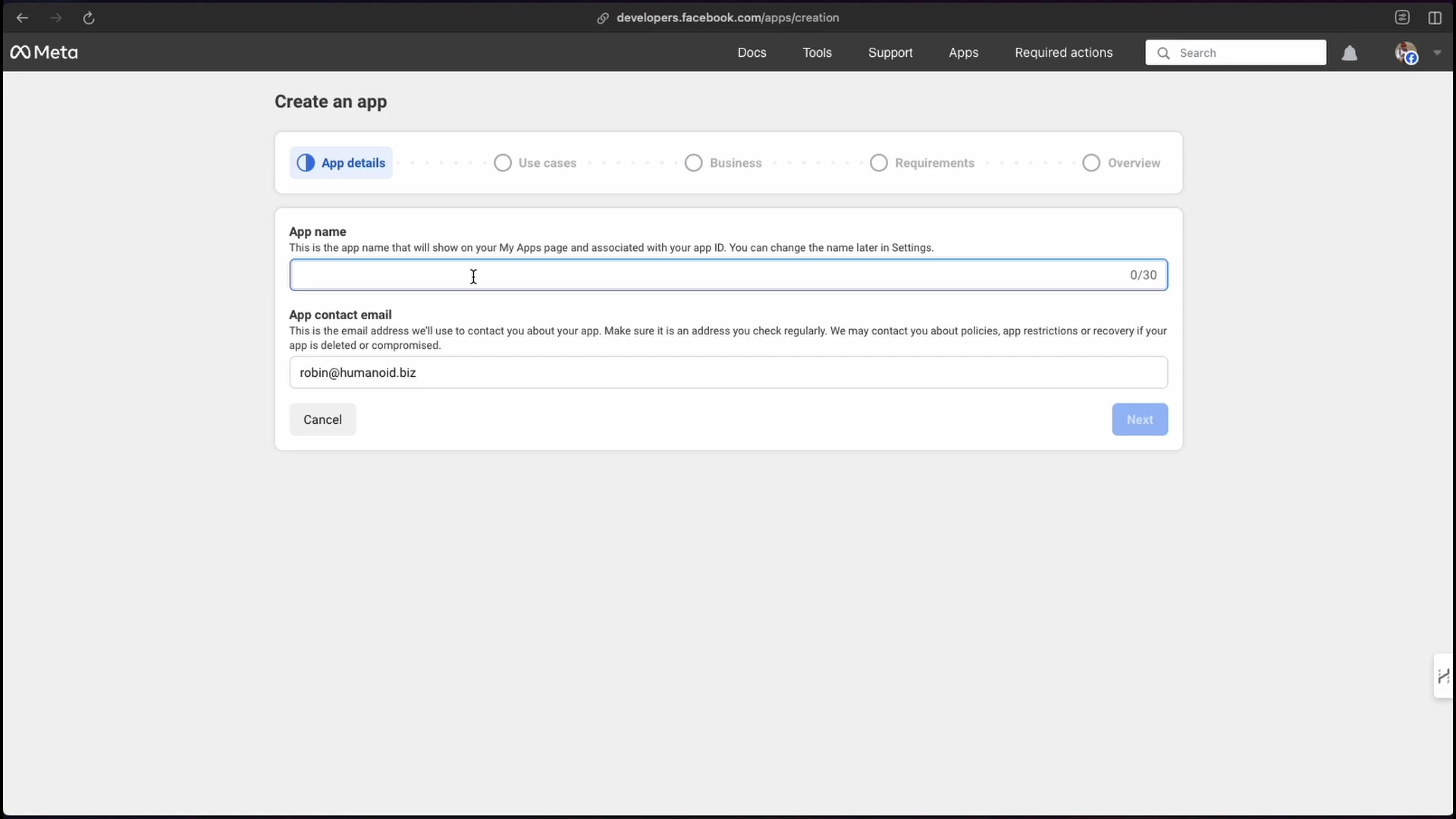This screenshot has width=1456, height=819.
Task: Cancel app creation
Action: tap(322, 419)
